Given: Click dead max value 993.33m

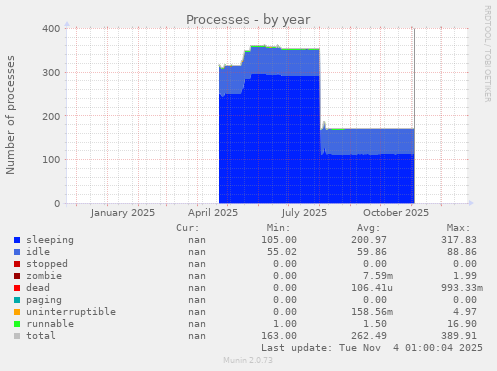Looking at the screenshot, I should 462,288.
